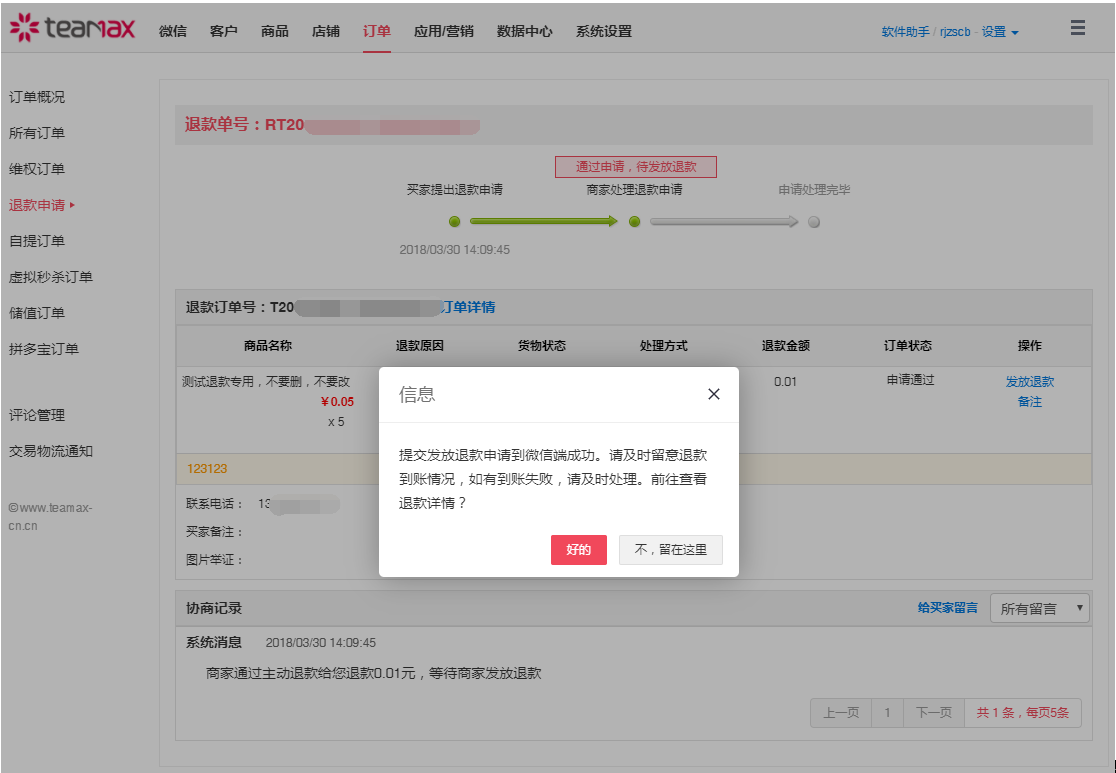Close the 信息 dialog with X
This screenshot has height=773, width=1116.
click(x=713, y=394)
